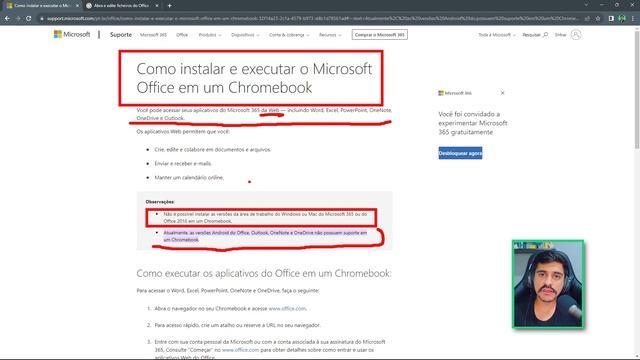Click the webcam overlay video thumbnail
Viewport: 640px width, 360px height.
548,284
